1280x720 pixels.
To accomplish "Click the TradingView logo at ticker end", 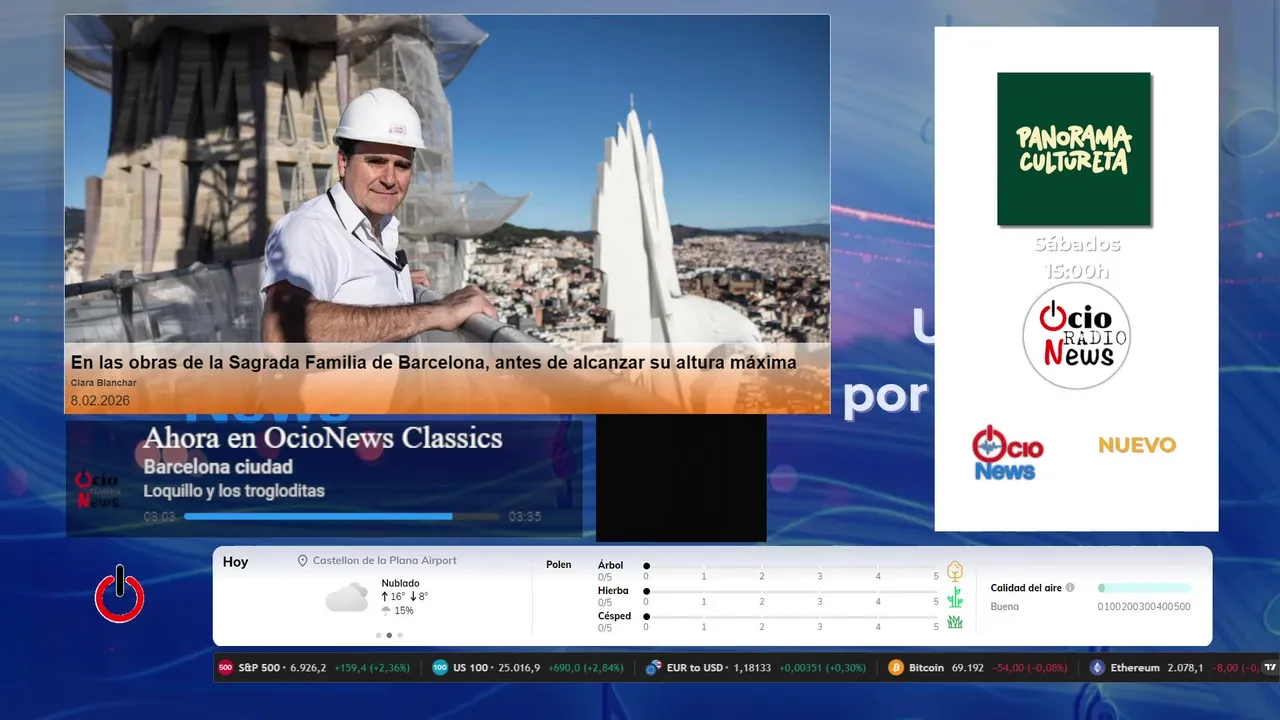I will (1270, 667).
